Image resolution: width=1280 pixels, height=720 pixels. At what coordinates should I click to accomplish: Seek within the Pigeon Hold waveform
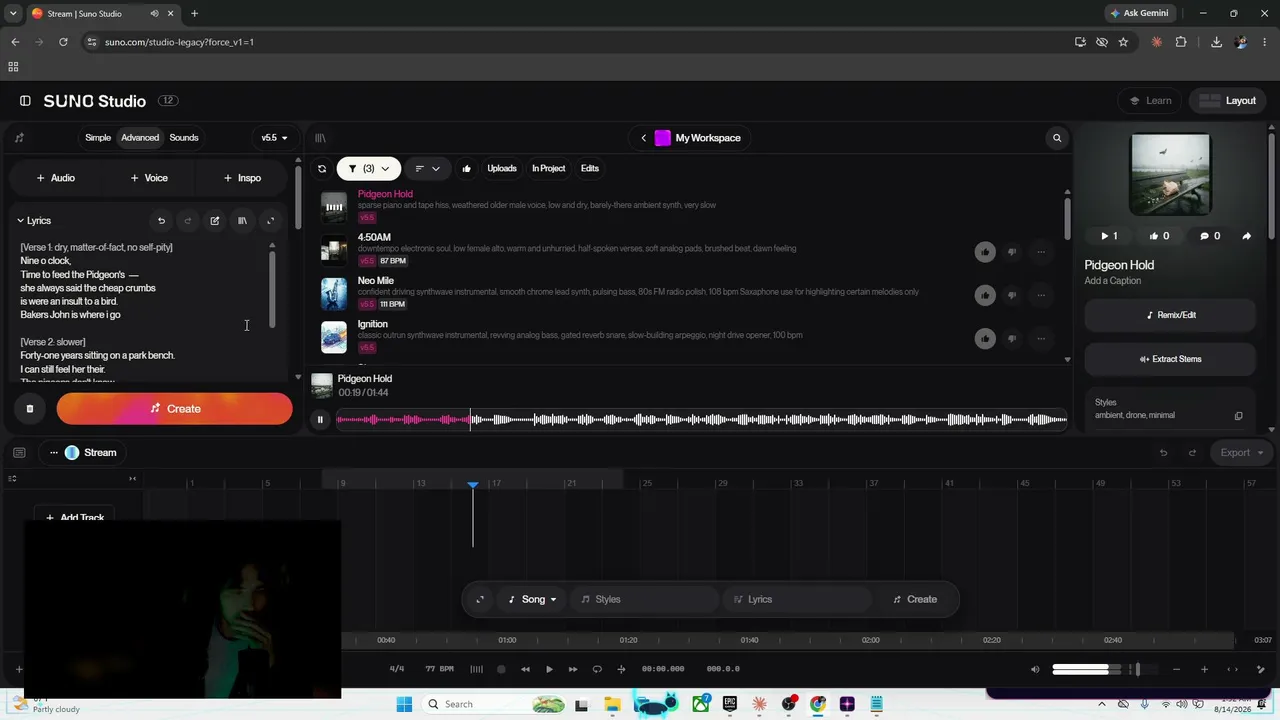[x=702, y=420]
